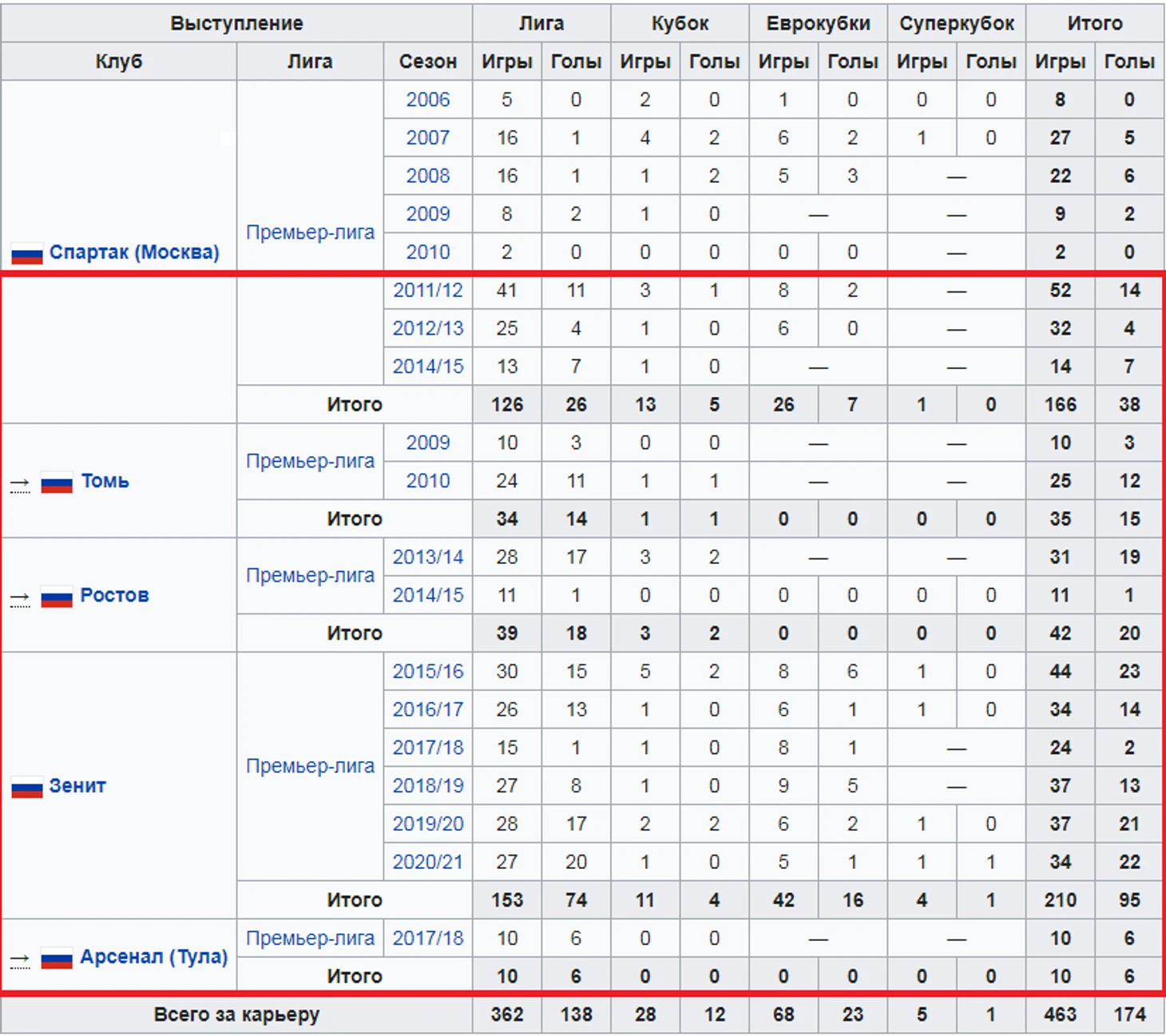
Task: Click the top-right Итого column header
Action: [x=1095, y=23]
